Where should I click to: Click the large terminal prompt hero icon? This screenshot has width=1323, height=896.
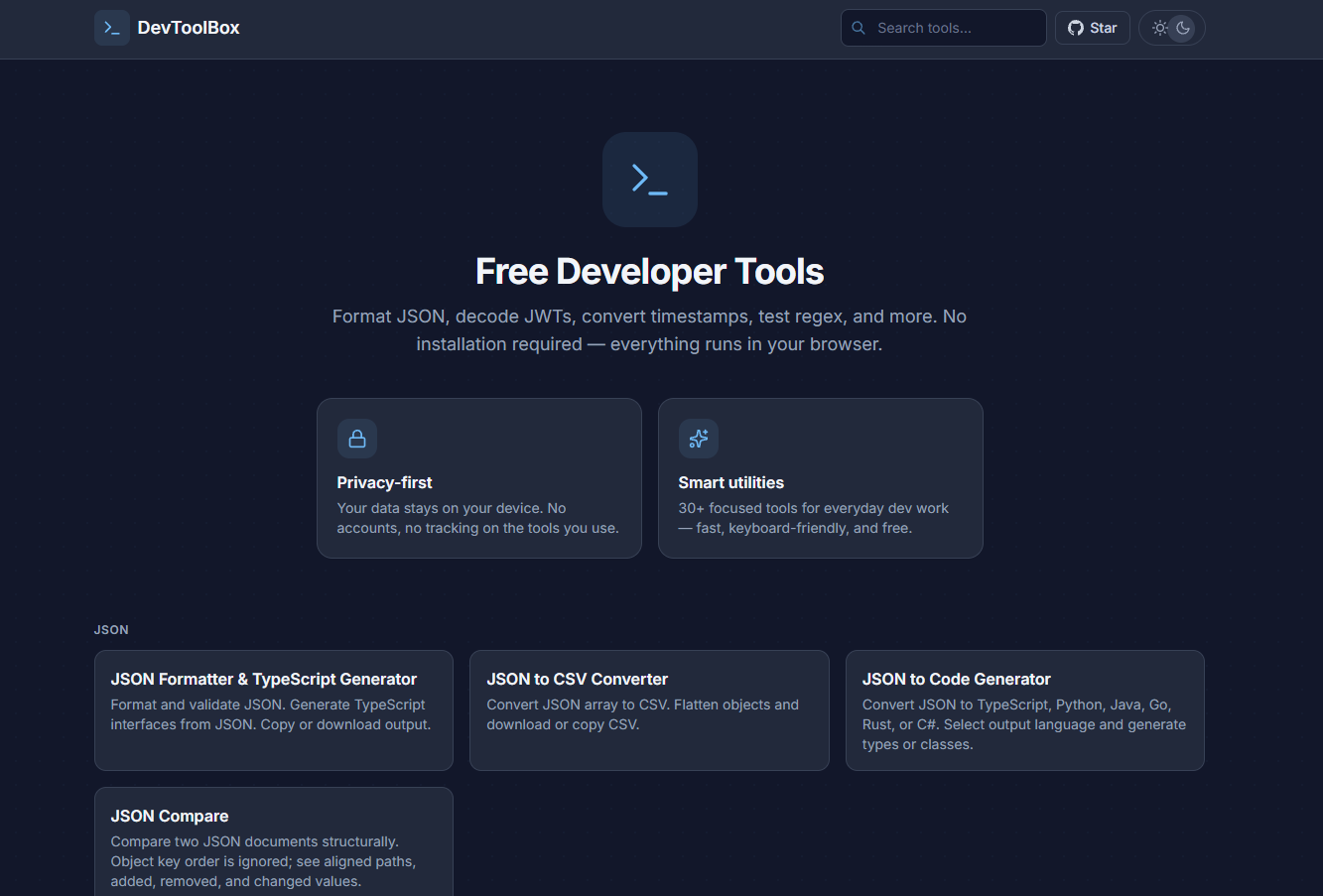[x=650, y=180]
